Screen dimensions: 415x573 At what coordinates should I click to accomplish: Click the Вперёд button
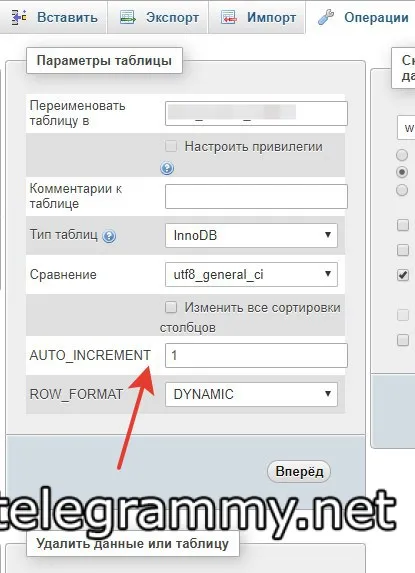(x=299, y=471)
